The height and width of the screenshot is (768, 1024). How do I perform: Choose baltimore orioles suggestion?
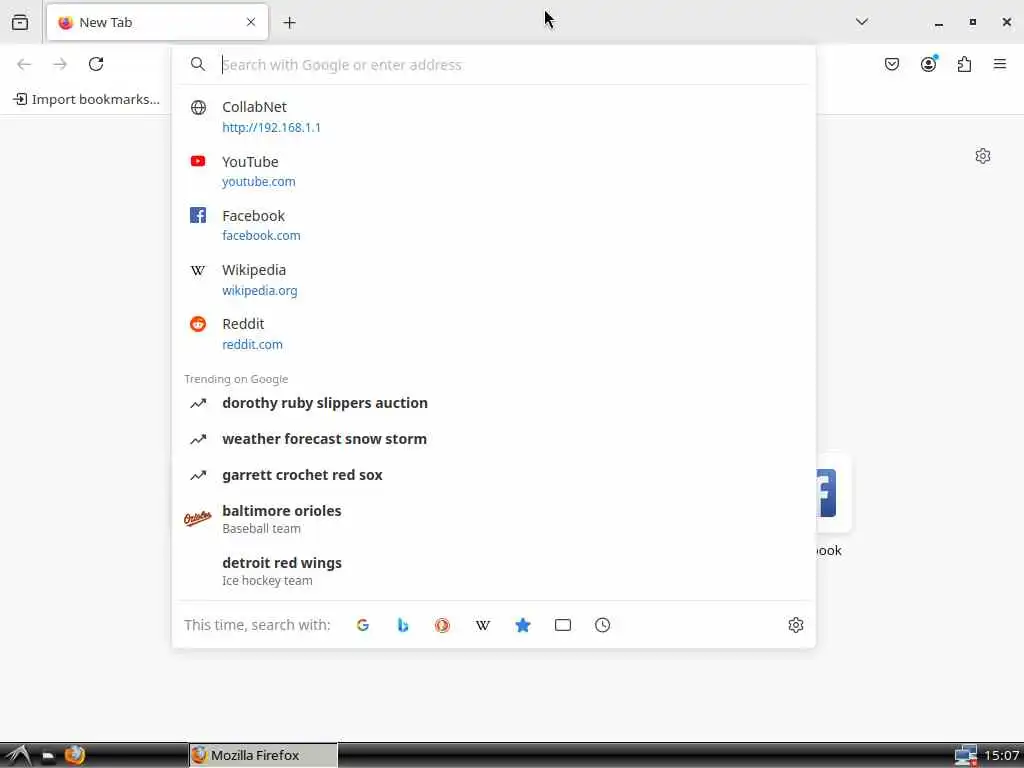(x=494, y=519)
